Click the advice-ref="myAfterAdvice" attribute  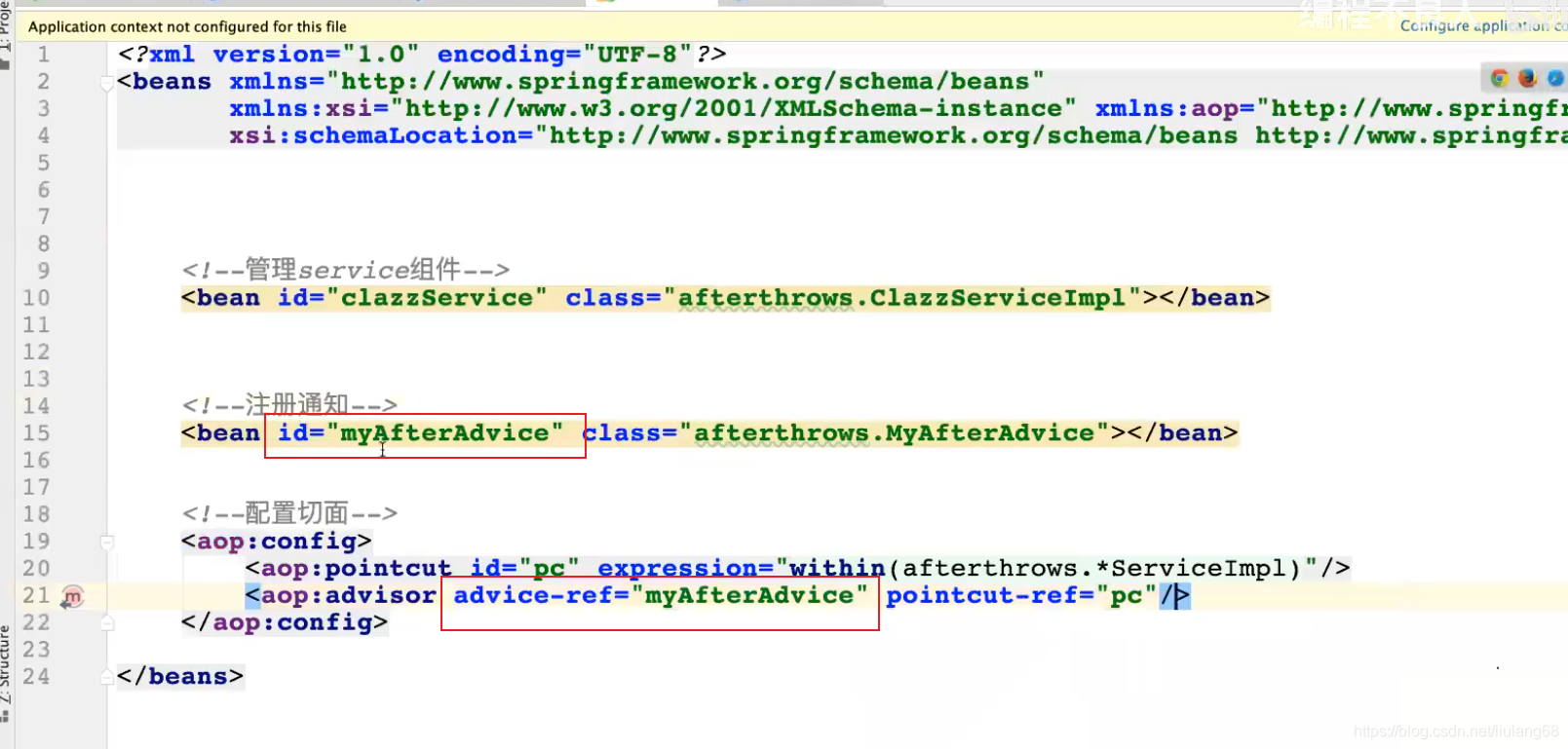[661, 595]
